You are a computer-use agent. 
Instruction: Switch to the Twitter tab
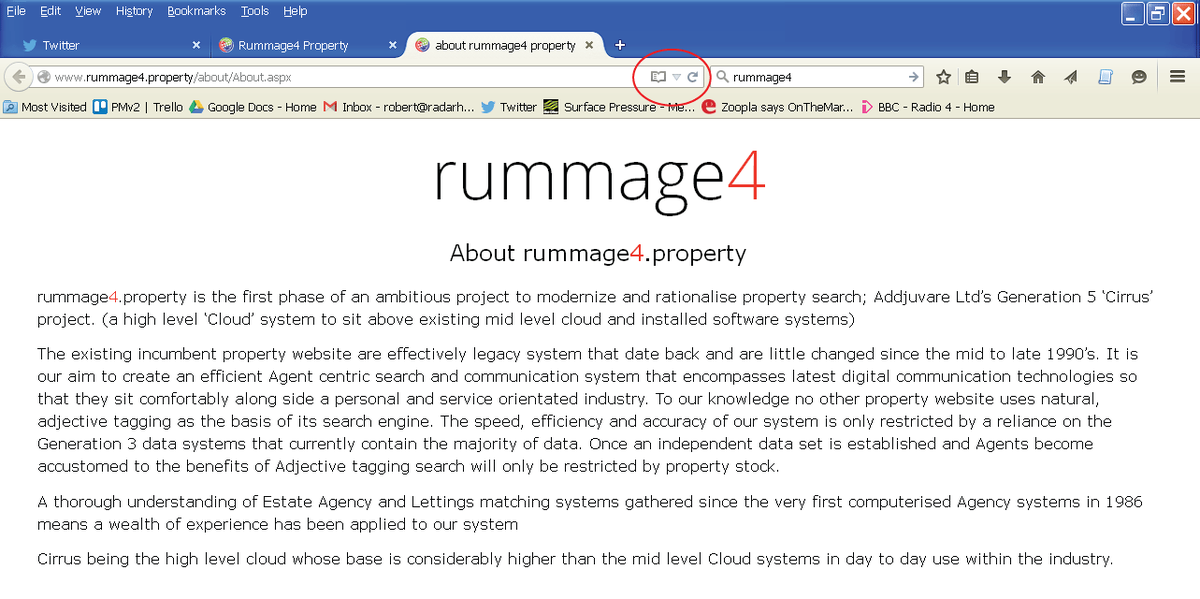coord(108,45)
